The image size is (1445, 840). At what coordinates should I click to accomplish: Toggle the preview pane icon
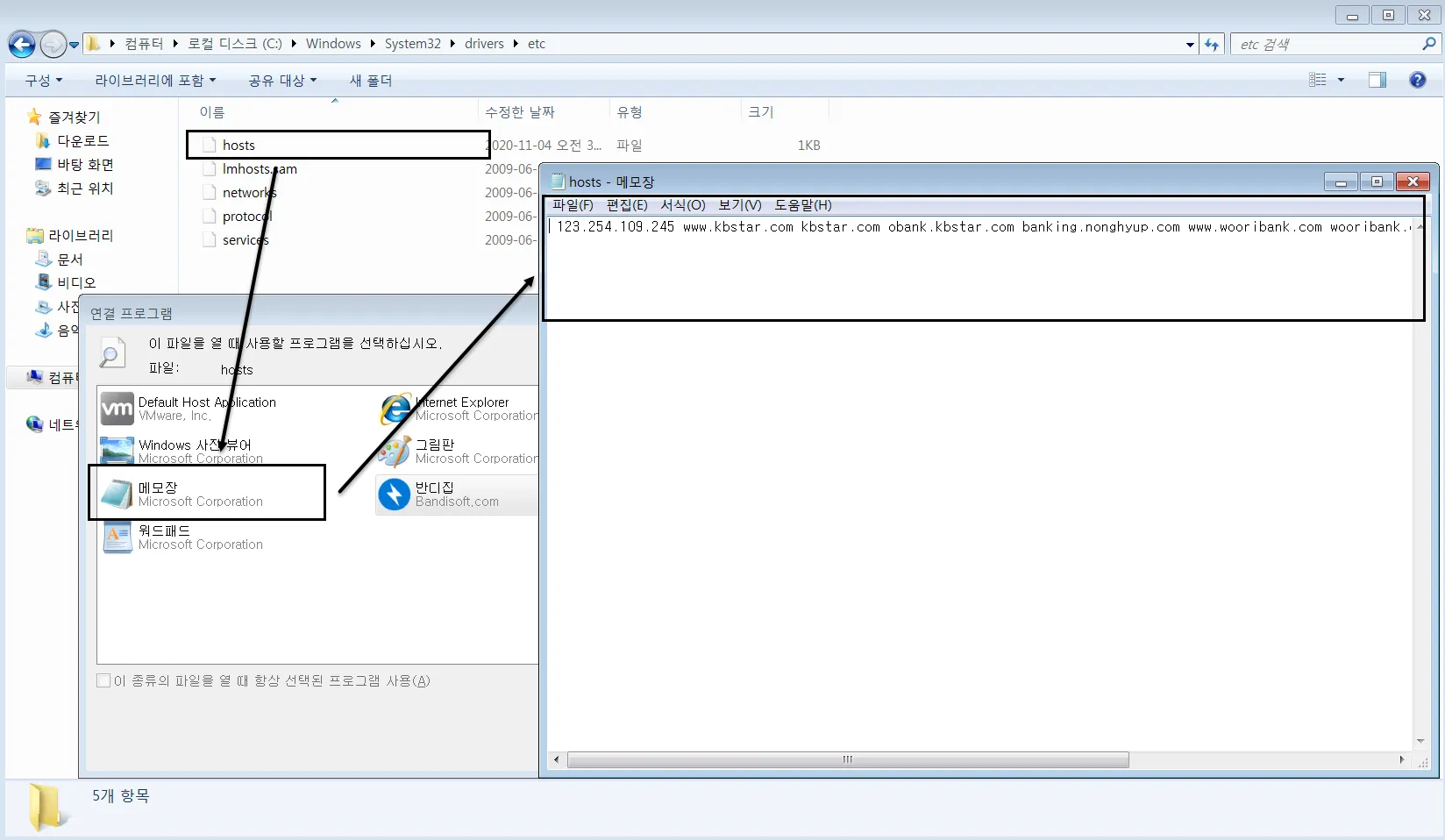point(1377,80)
